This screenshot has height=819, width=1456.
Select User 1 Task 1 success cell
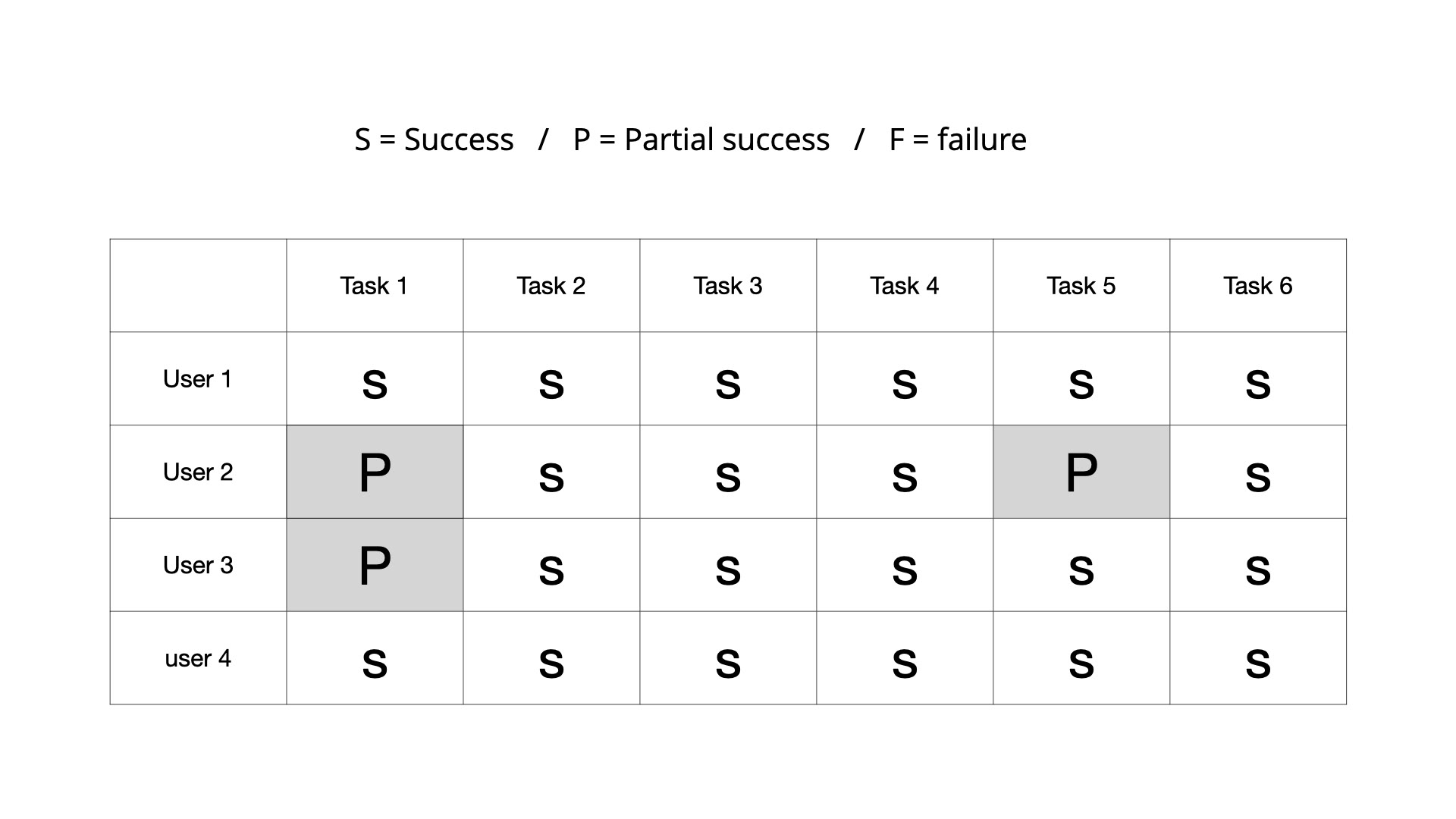pyautogui.click(x=375, y=378)
